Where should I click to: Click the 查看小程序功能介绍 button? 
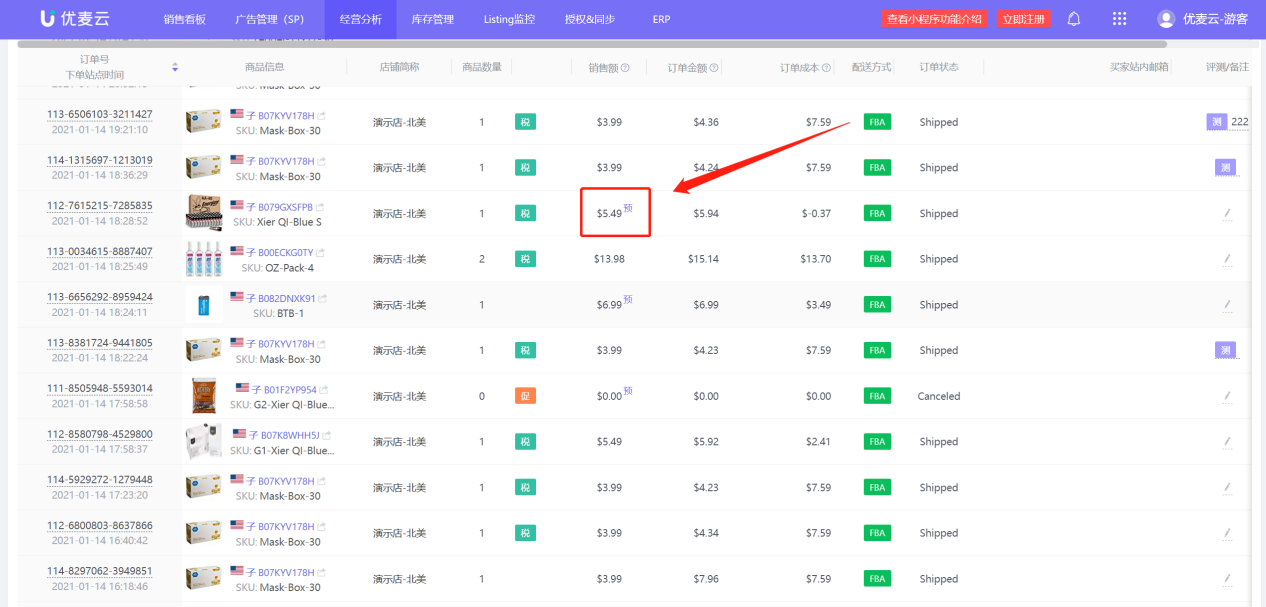tap(935, 19)
